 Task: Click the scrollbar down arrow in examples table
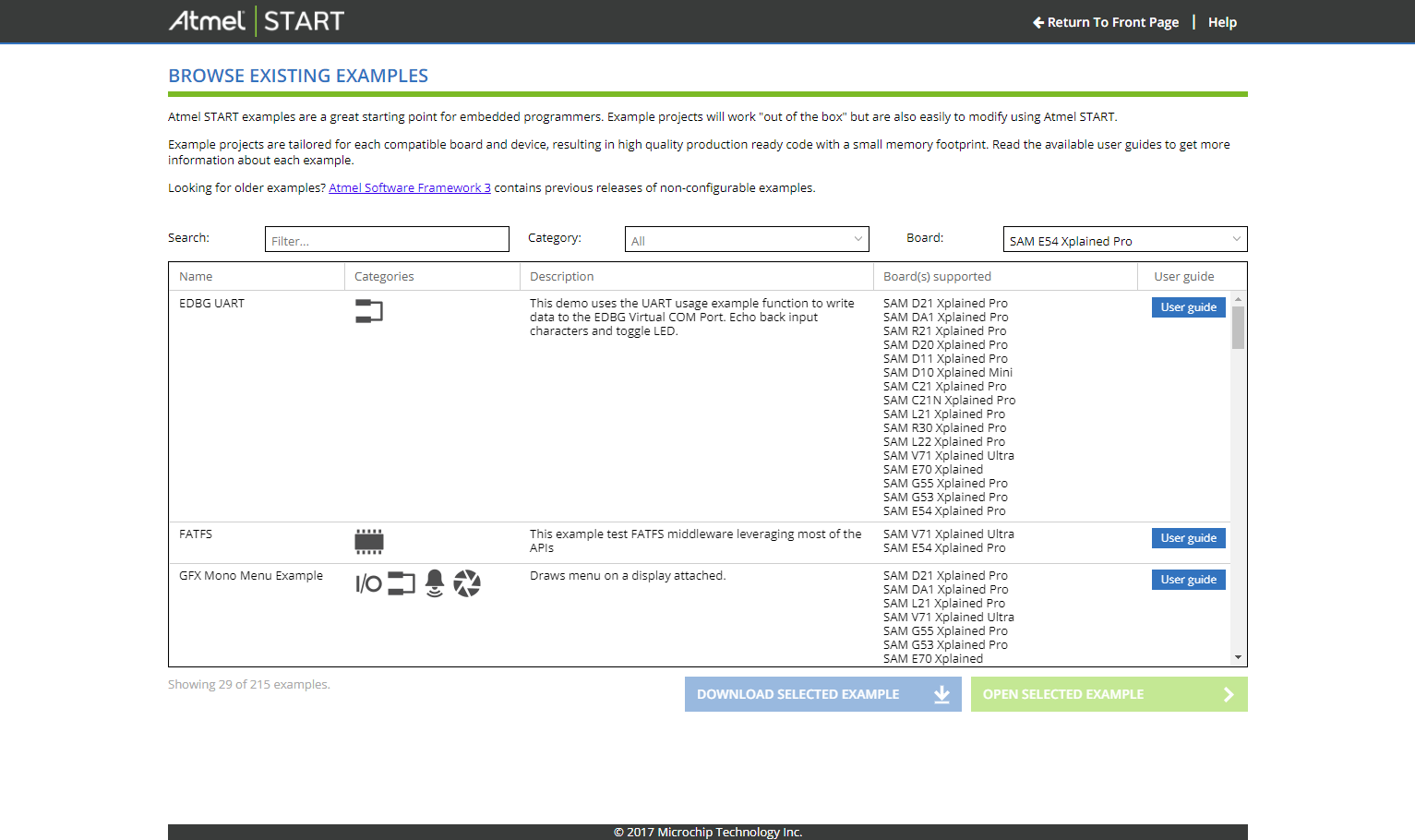[x=1239, y=657]
